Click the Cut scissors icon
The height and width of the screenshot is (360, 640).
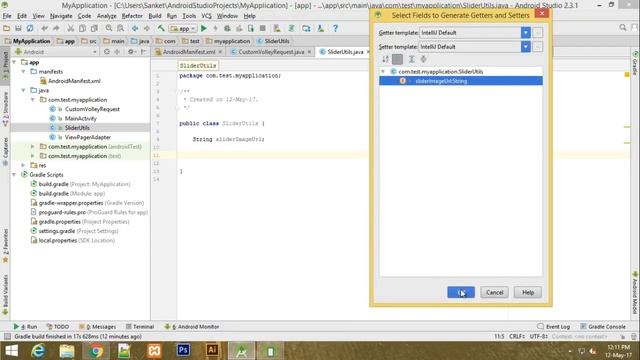[x=71, y=28]
